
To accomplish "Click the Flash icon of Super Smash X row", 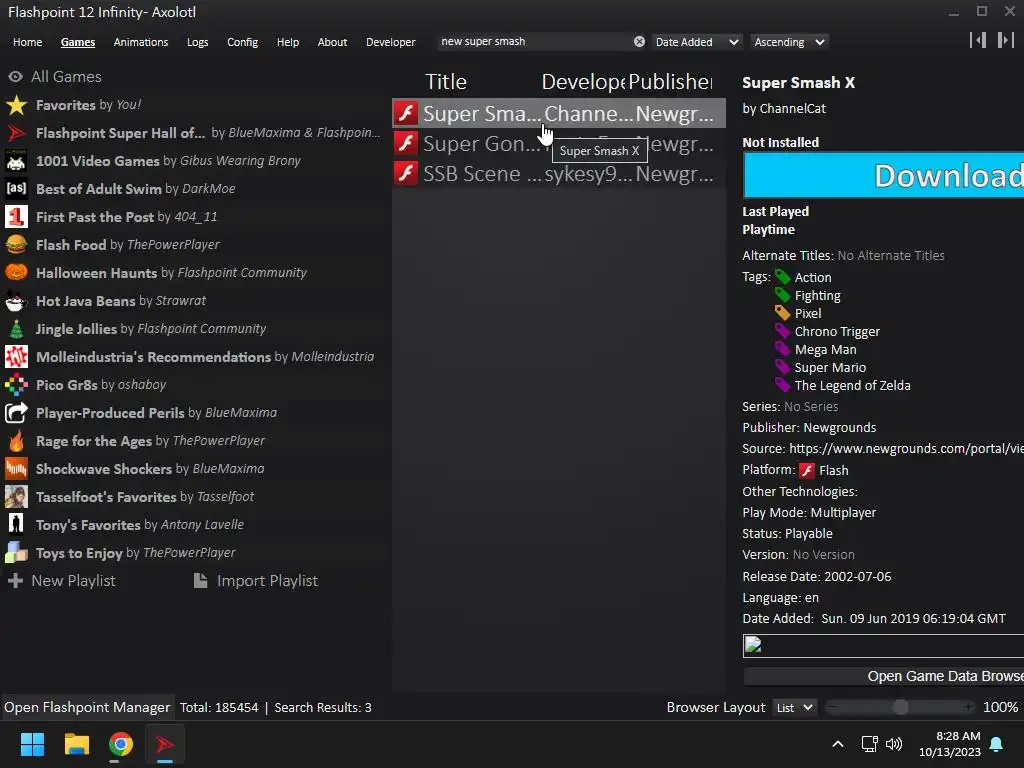I will (406, 113).
